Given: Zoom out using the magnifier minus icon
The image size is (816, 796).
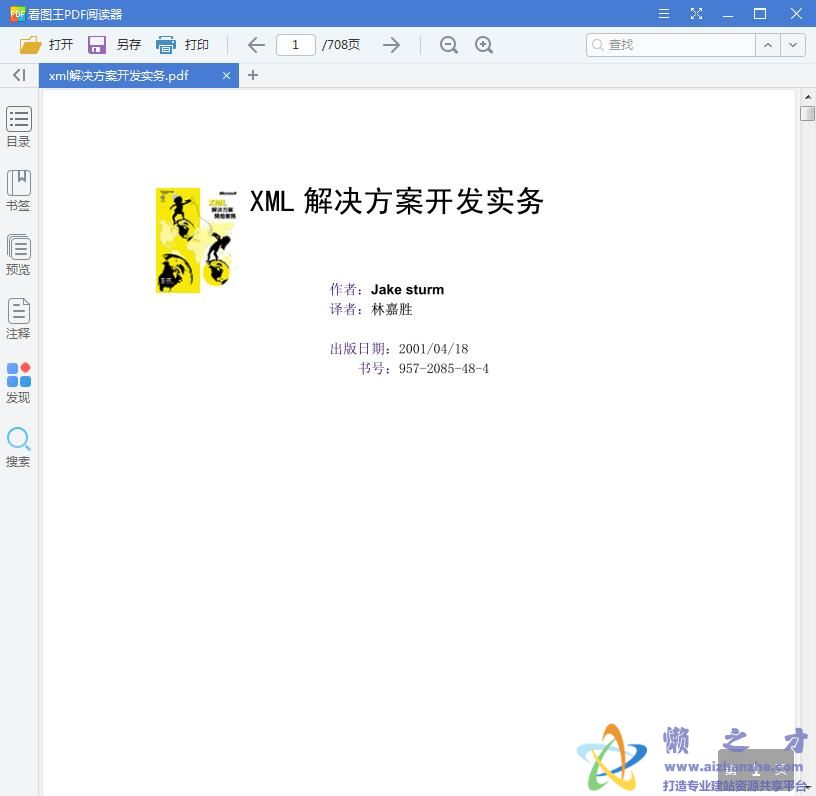Looking at the screenshot, I should pos(448,45).
